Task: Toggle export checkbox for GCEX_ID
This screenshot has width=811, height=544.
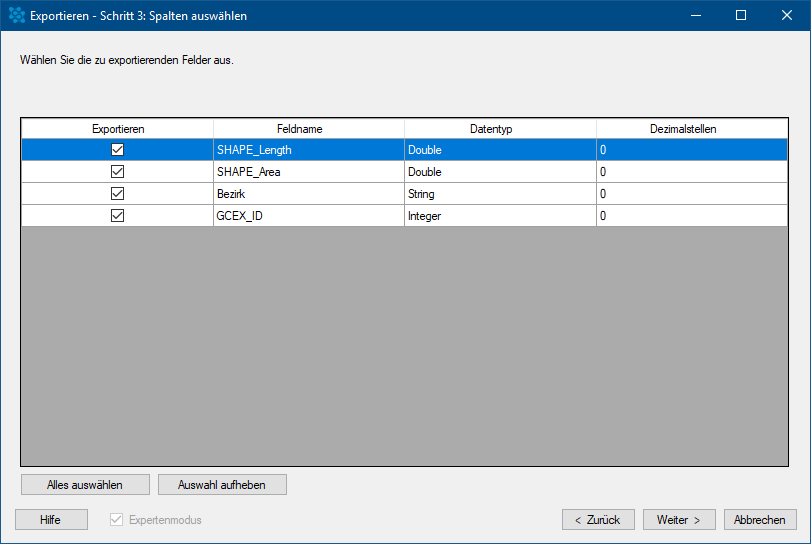Action: [x=117, y=216]
